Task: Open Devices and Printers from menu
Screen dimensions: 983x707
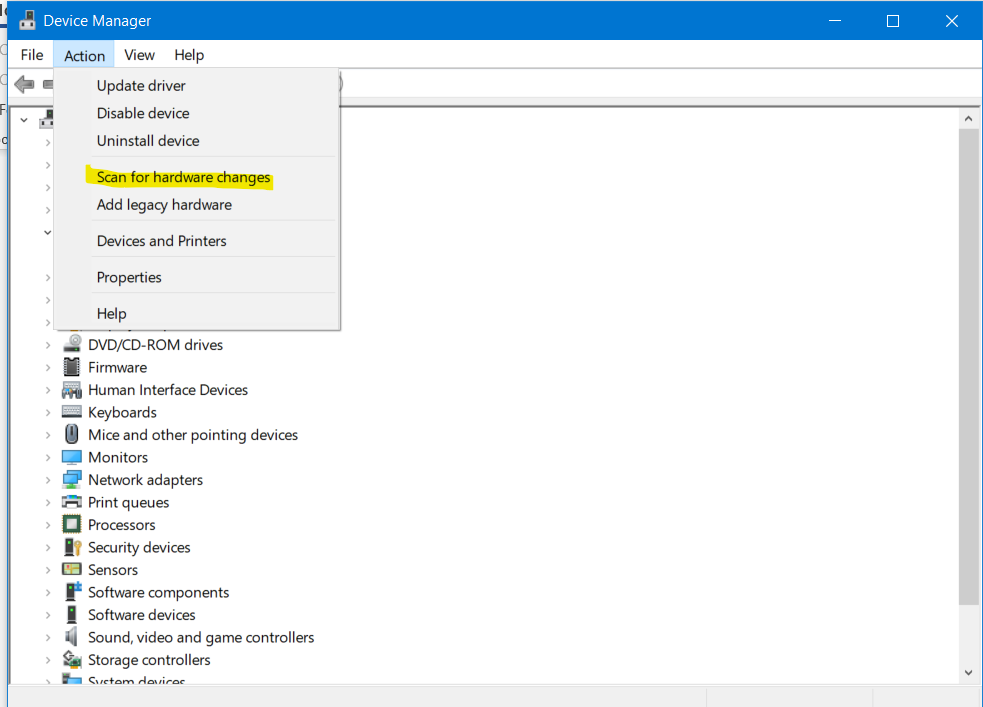Action: 197,241
